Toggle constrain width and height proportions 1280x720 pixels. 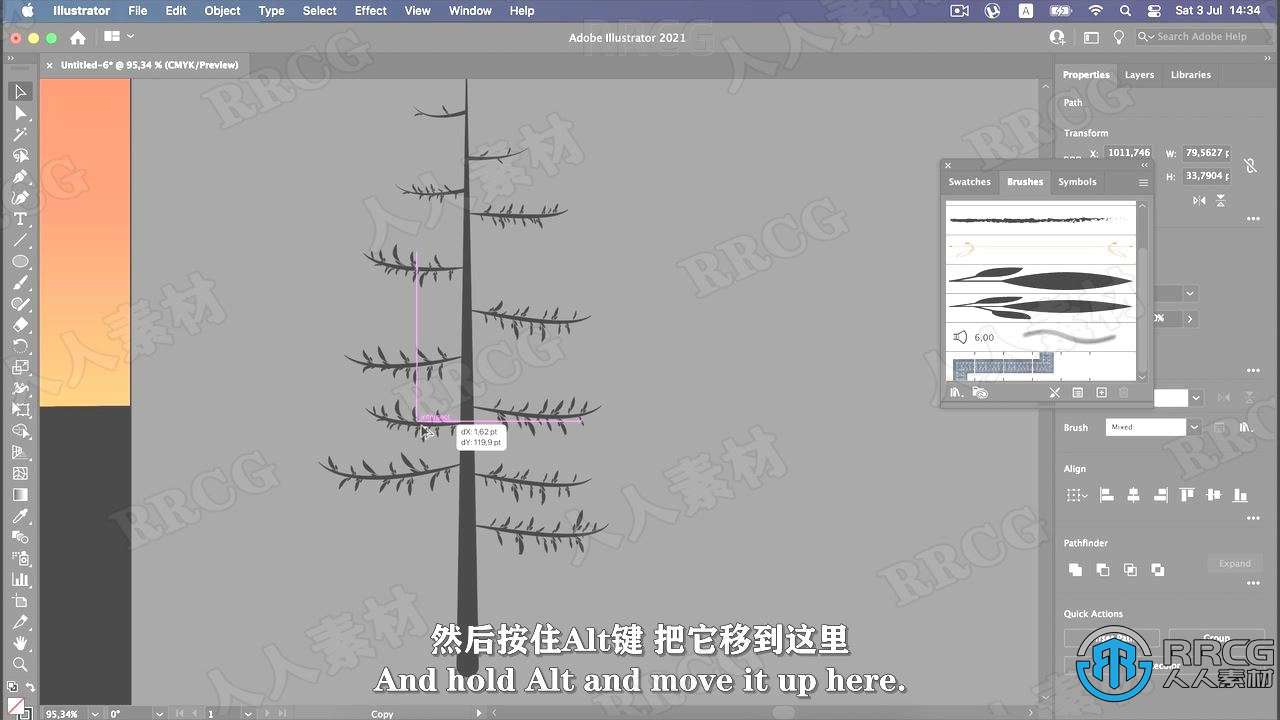pos(1249,165)
